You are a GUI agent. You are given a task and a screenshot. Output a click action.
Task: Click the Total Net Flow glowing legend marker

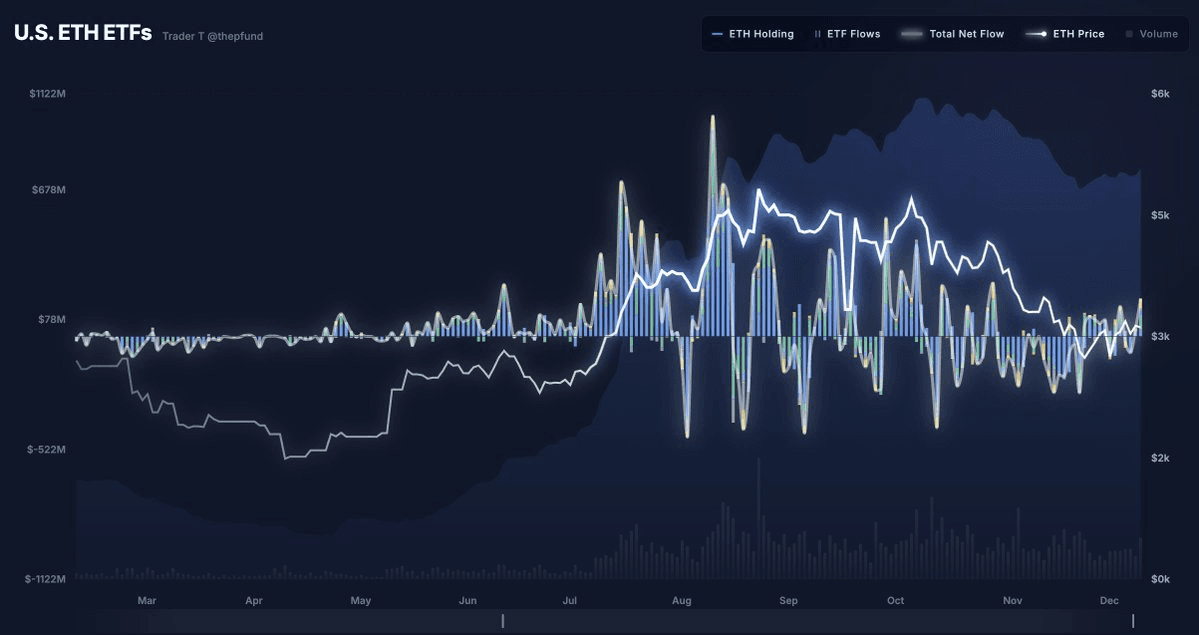click(911, 34)
